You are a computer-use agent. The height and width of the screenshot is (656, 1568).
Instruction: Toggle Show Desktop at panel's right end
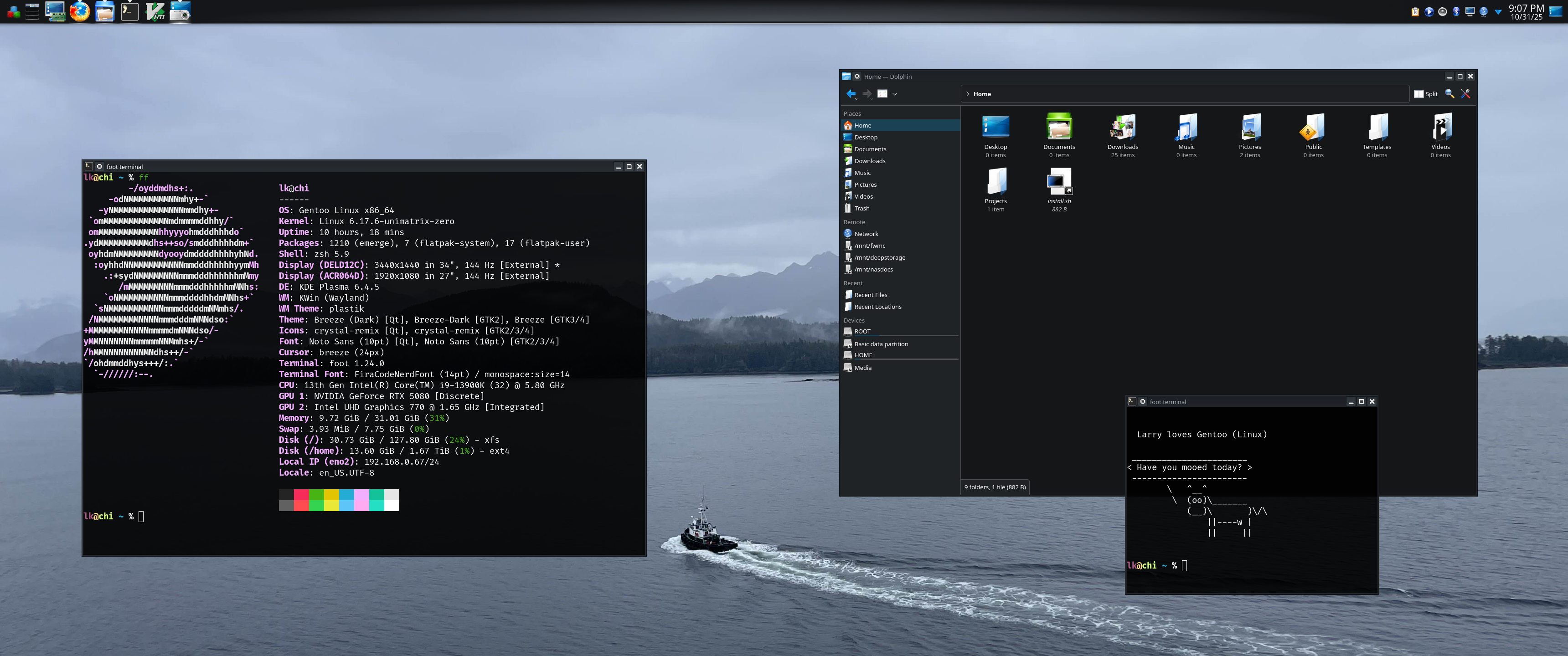click(x=1555, y=11)
